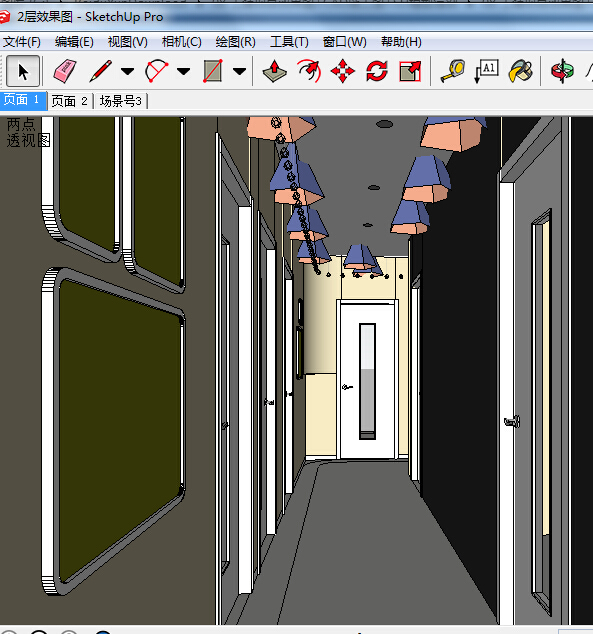Expand the shape tool dropdown arrow
The height and width of the screenshot is (634, 593).
239,72
